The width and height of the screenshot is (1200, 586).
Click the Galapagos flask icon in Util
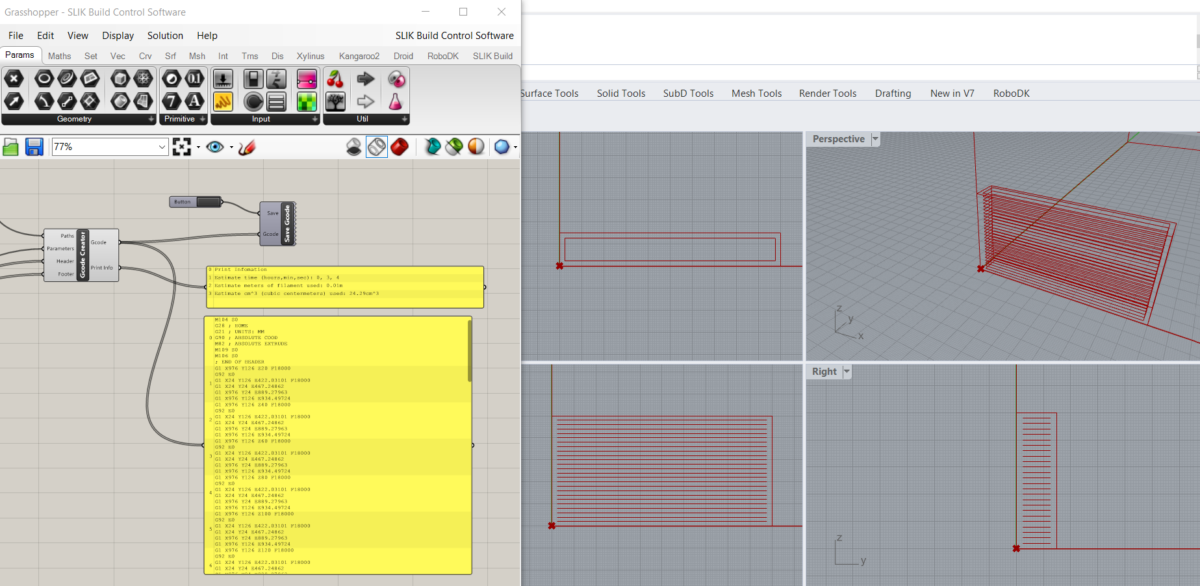[x=396, y=103]
